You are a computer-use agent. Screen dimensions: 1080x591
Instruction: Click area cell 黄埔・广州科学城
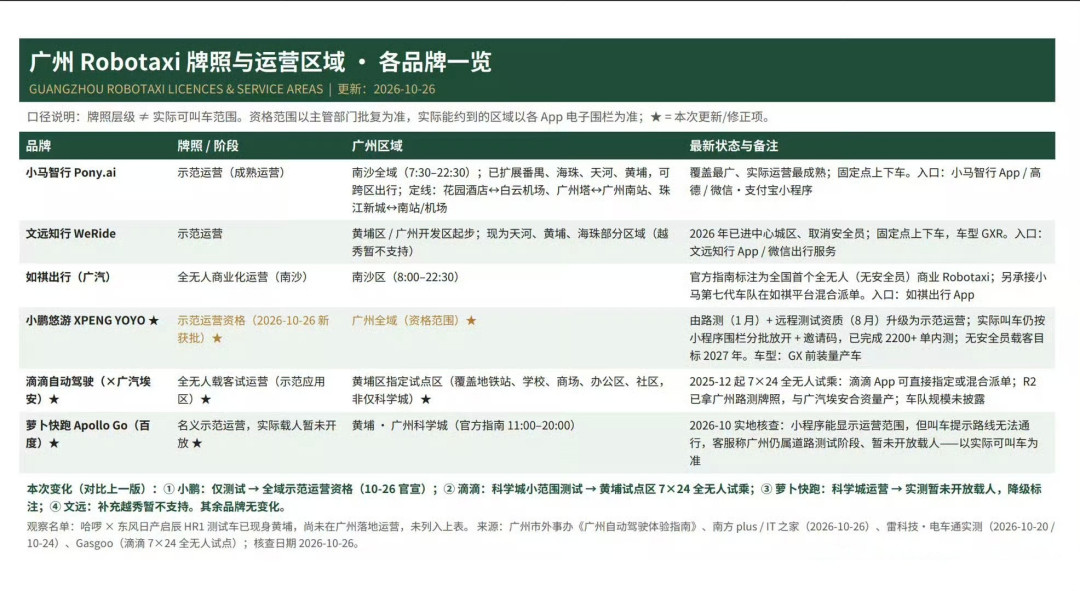point(463,426)
